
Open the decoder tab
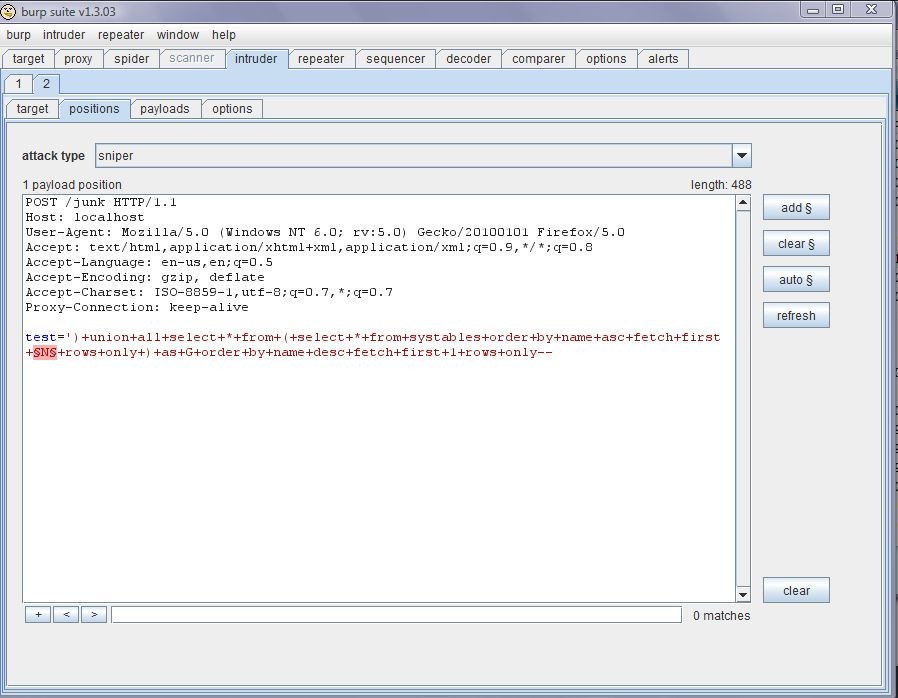coord(468,59)
